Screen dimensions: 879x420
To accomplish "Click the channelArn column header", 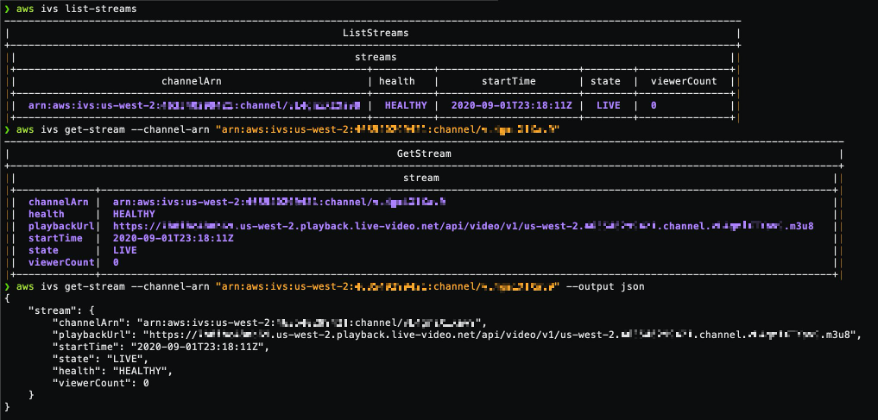I will (189, 80).
